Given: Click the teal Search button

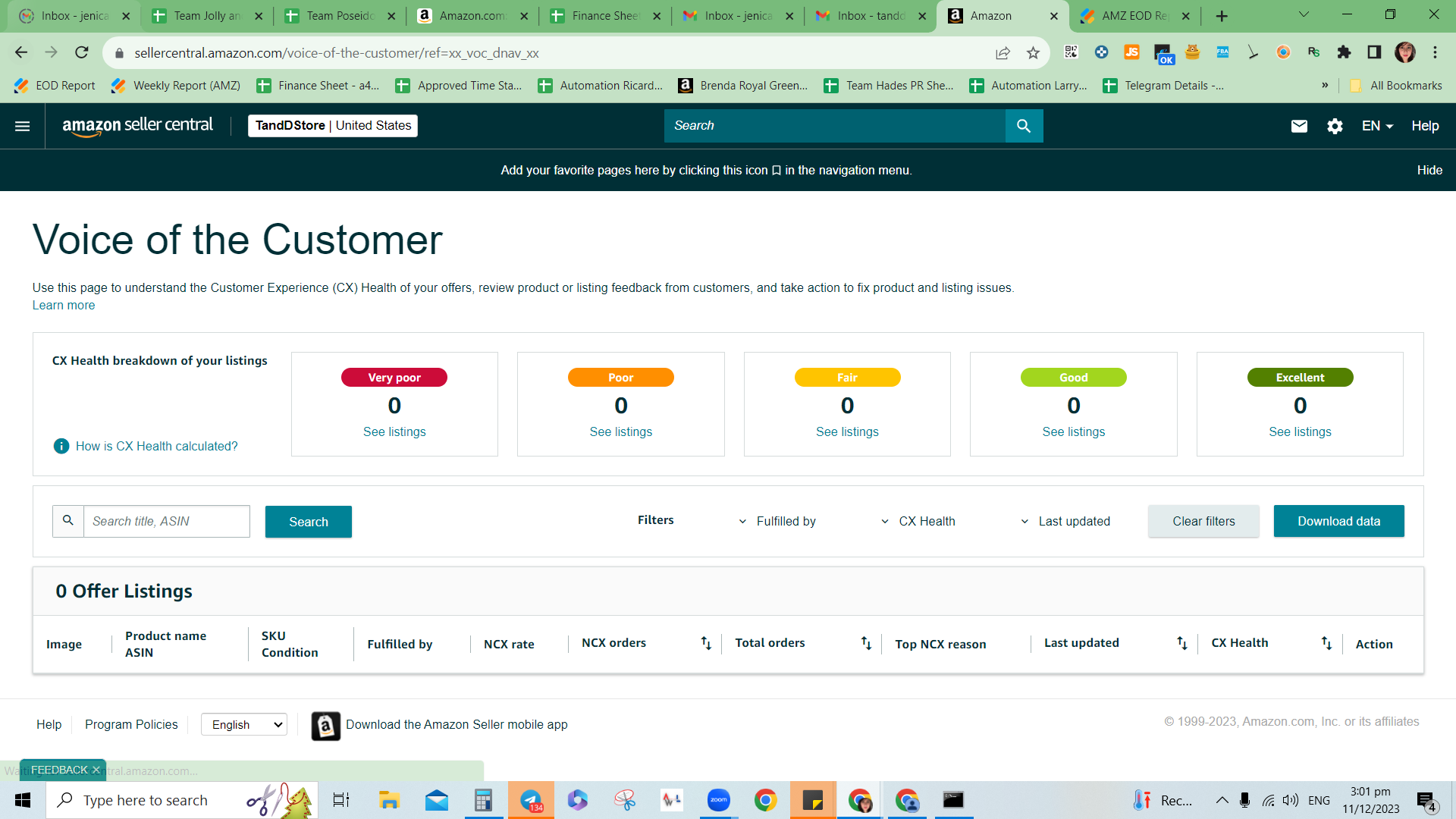Looking at the screenshot, I should click(309, 522).
